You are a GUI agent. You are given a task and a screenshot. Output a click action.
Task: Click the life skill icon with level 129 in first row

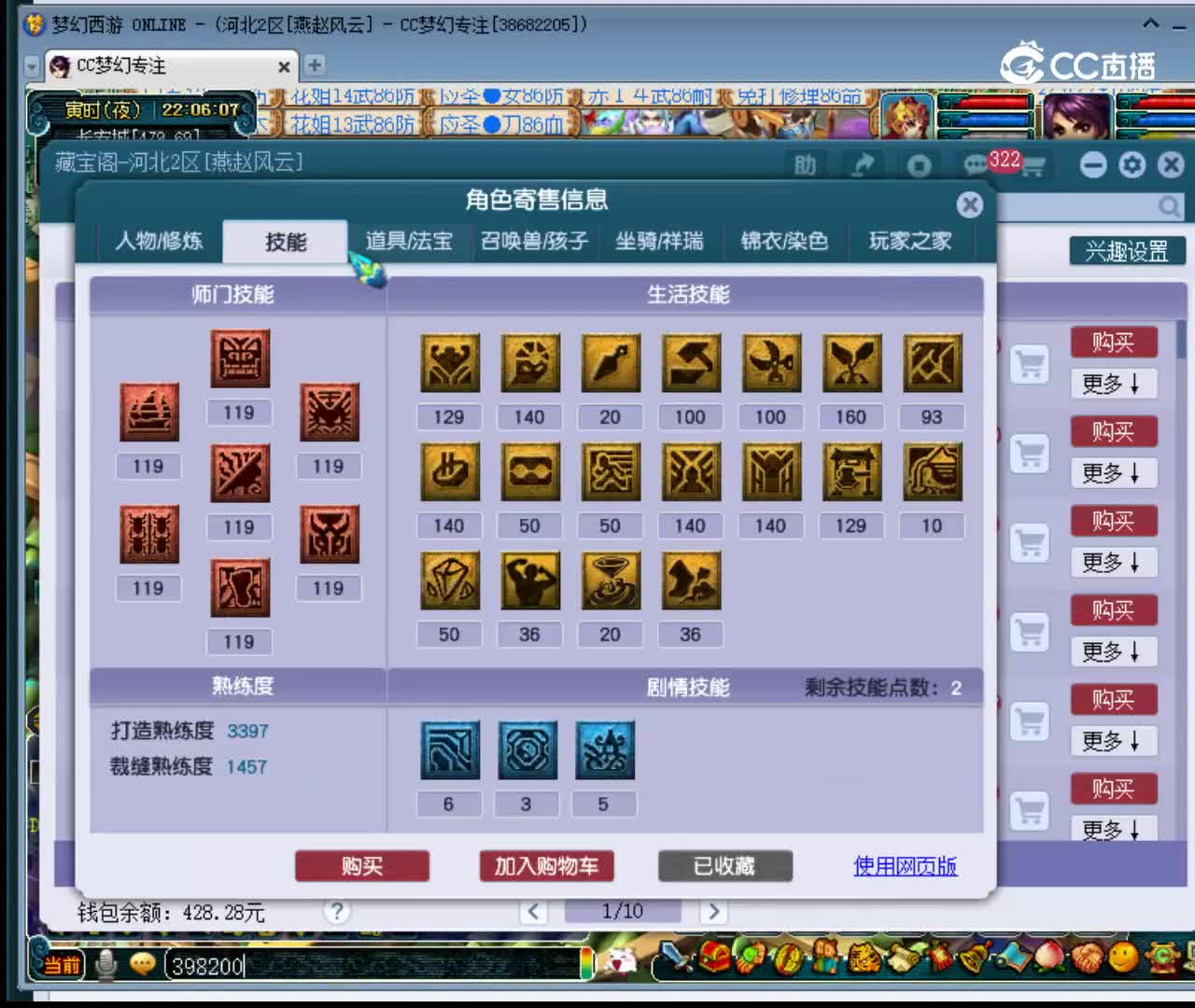point(449,363)
